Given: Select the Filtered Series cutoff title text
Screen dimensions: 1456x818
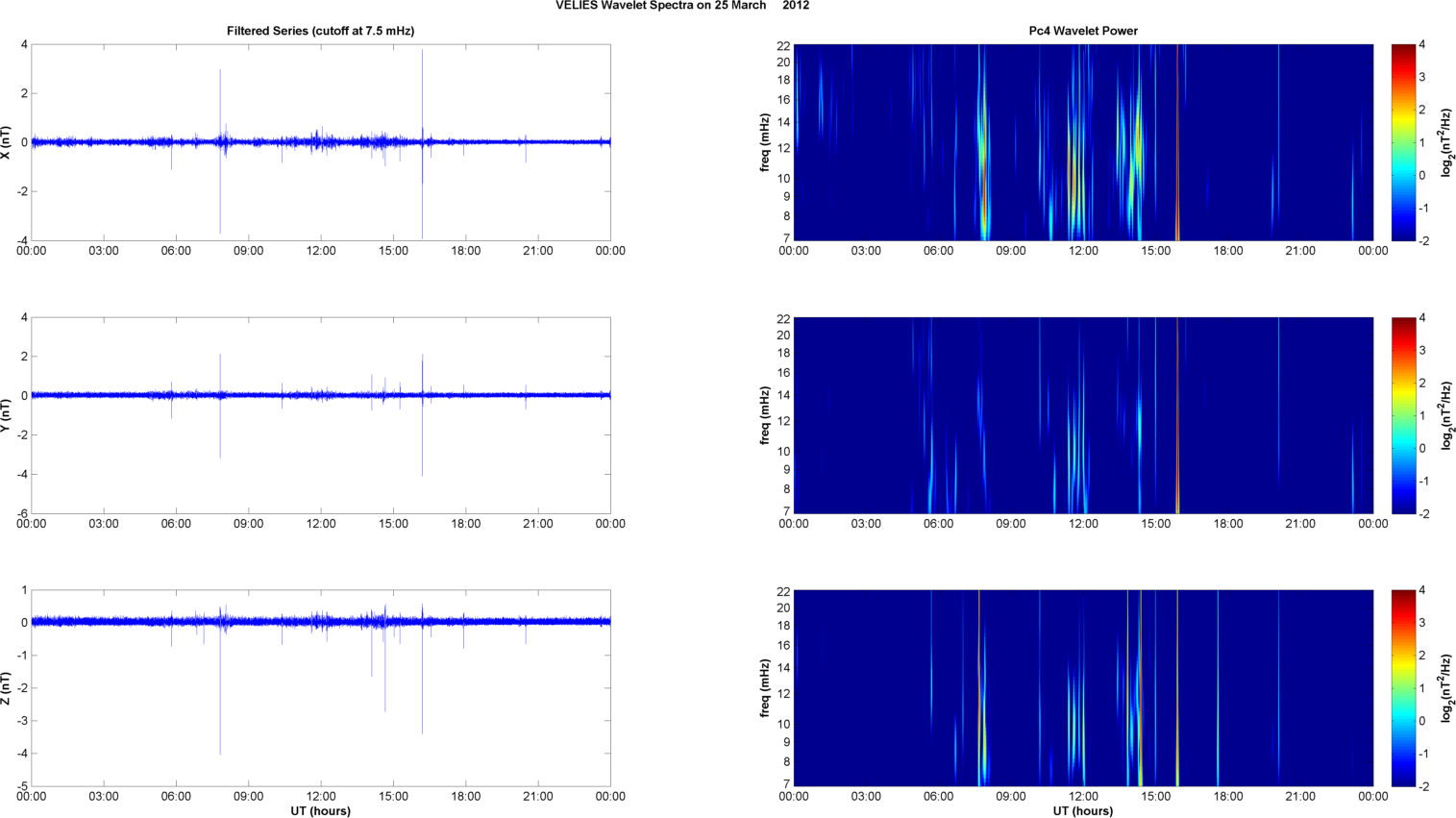Looking at the screenshot, I should tap(320, 31).
